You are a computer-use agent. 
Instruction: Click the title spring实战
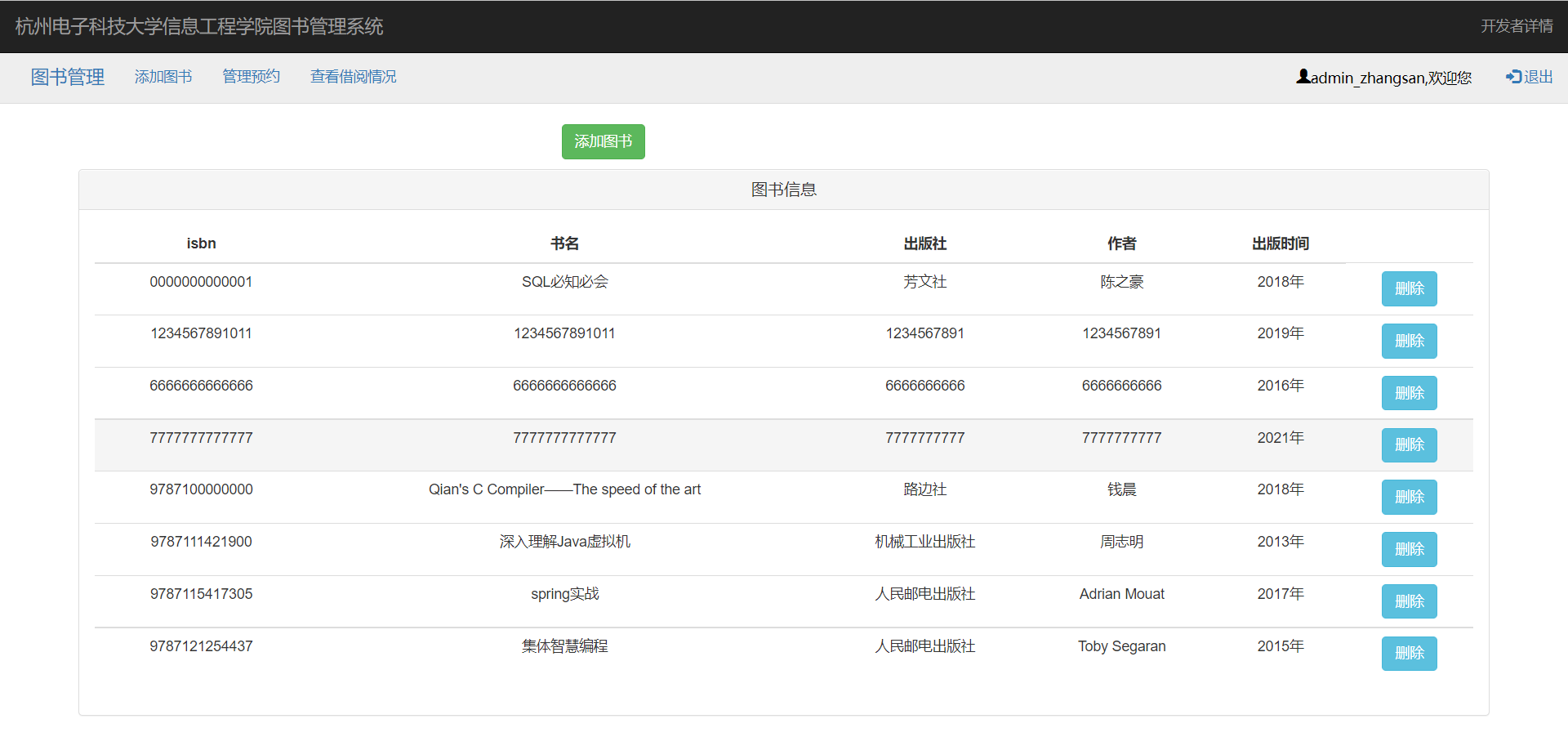pos(565,594)
